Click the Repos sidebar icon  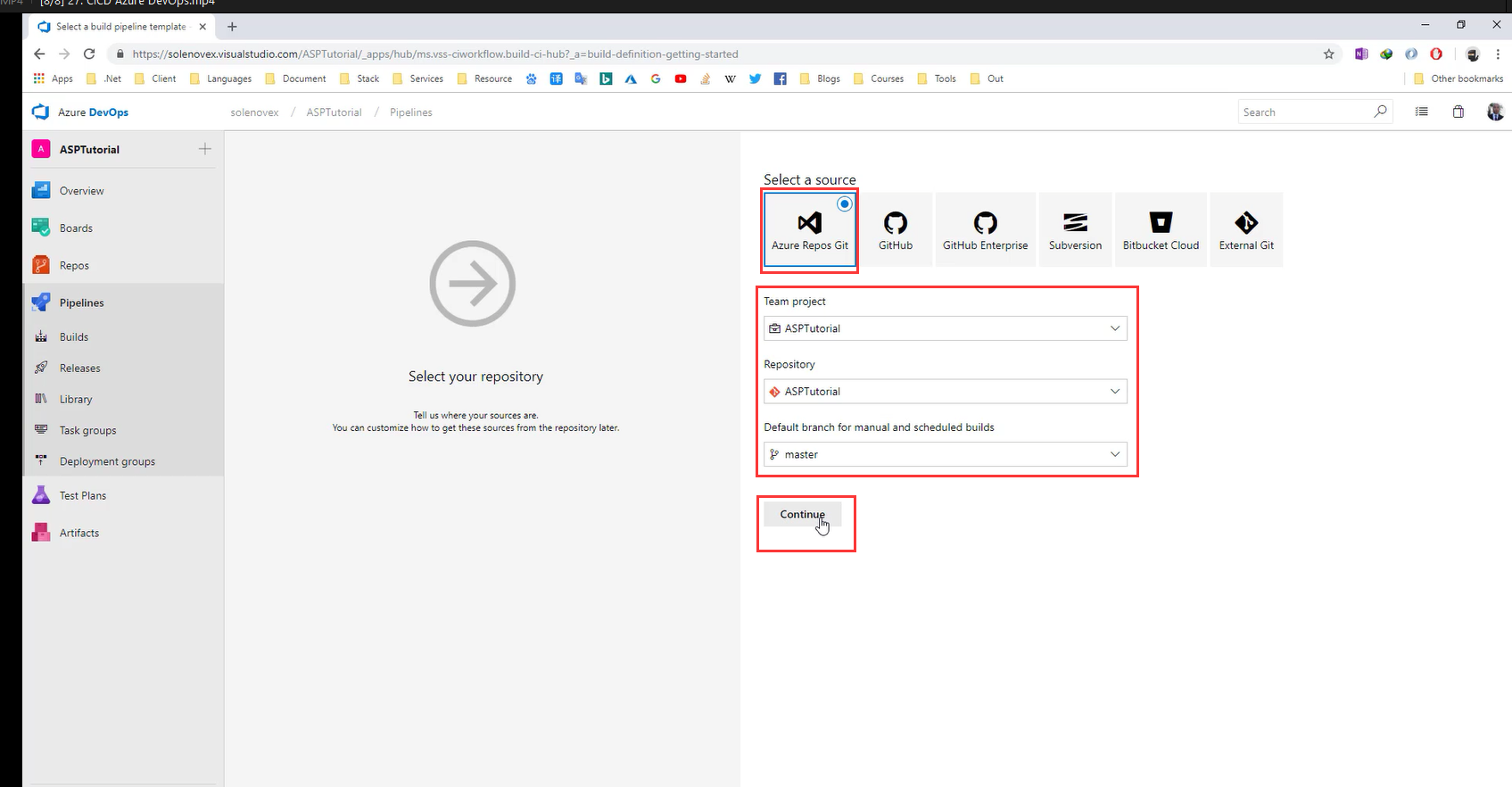tap(41, 265)
